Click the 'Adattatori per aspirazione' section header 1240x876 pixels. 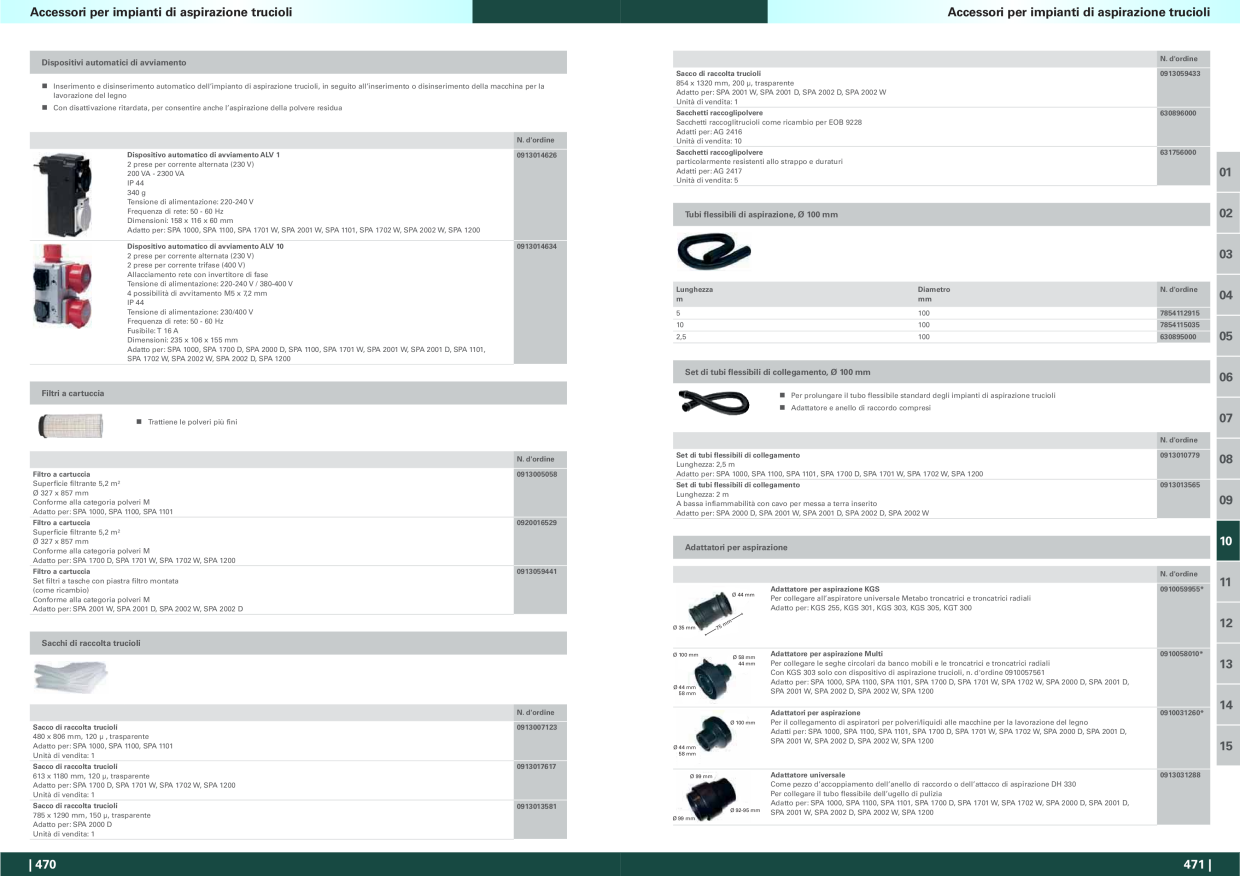point(942,547)
